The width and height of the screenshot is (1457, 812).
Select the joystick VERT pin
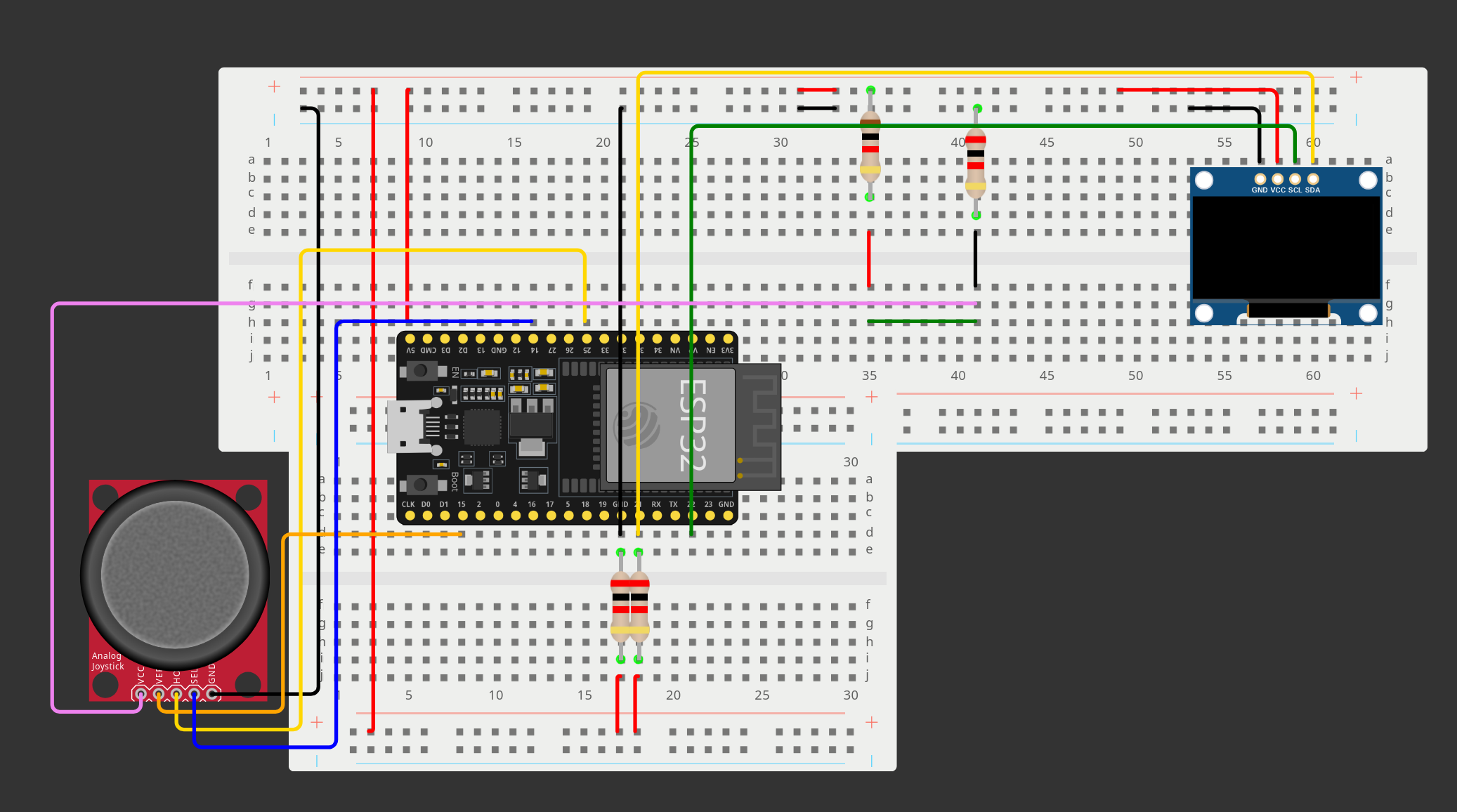[159, 695]
